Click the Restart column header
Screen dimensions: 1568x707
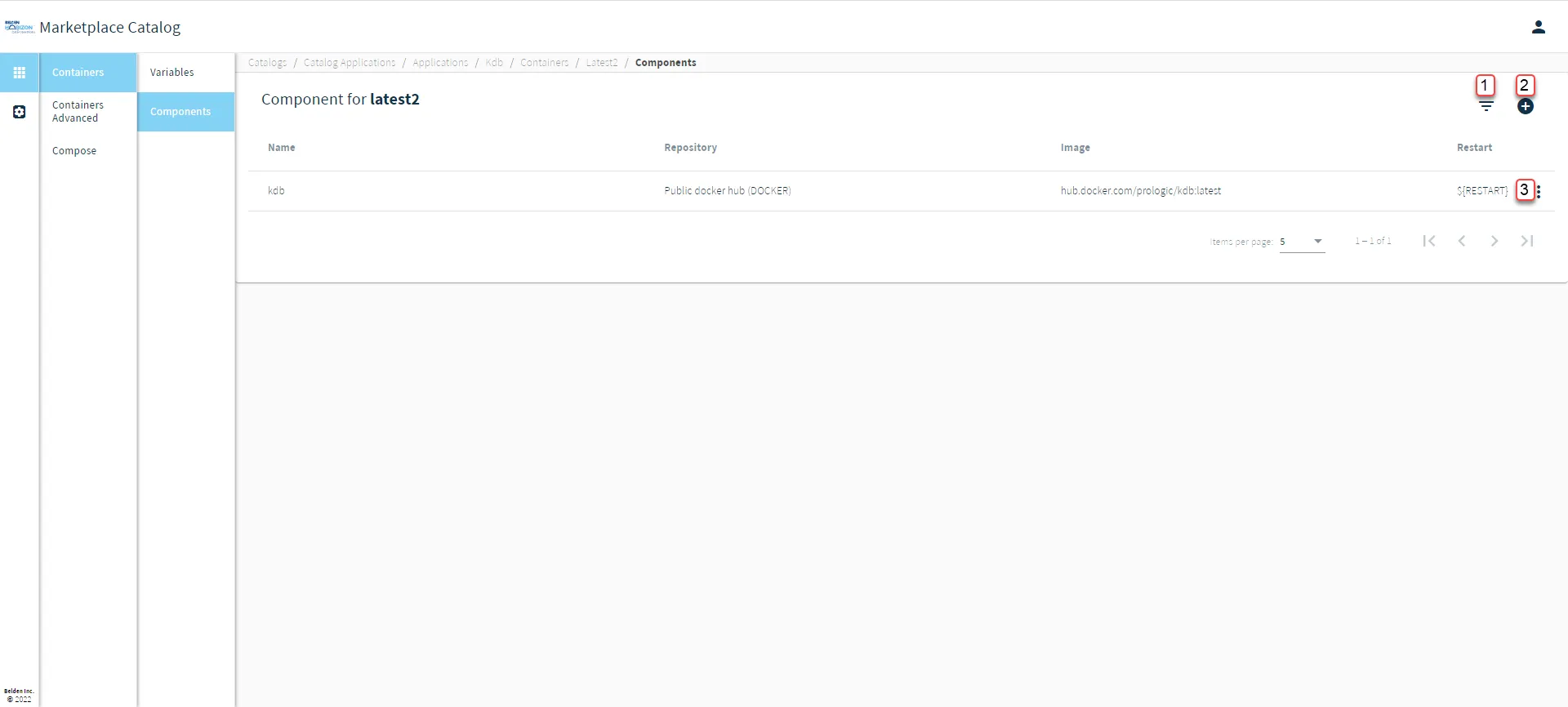[1474, 148]
